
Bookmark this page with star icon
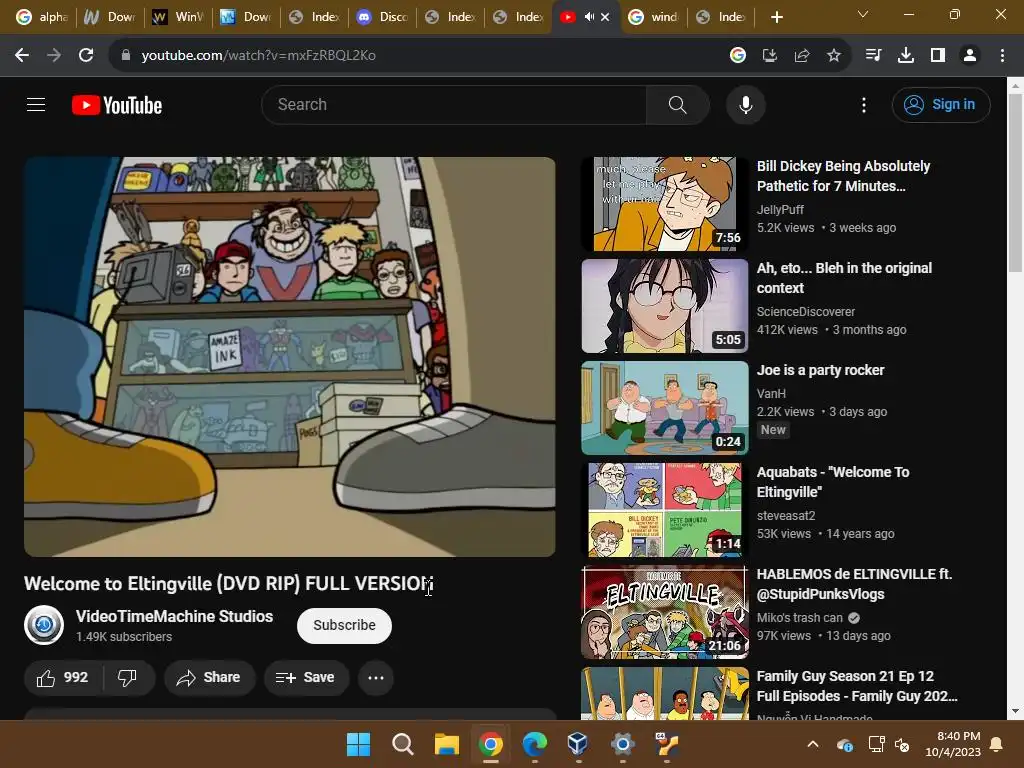[834, 56]
